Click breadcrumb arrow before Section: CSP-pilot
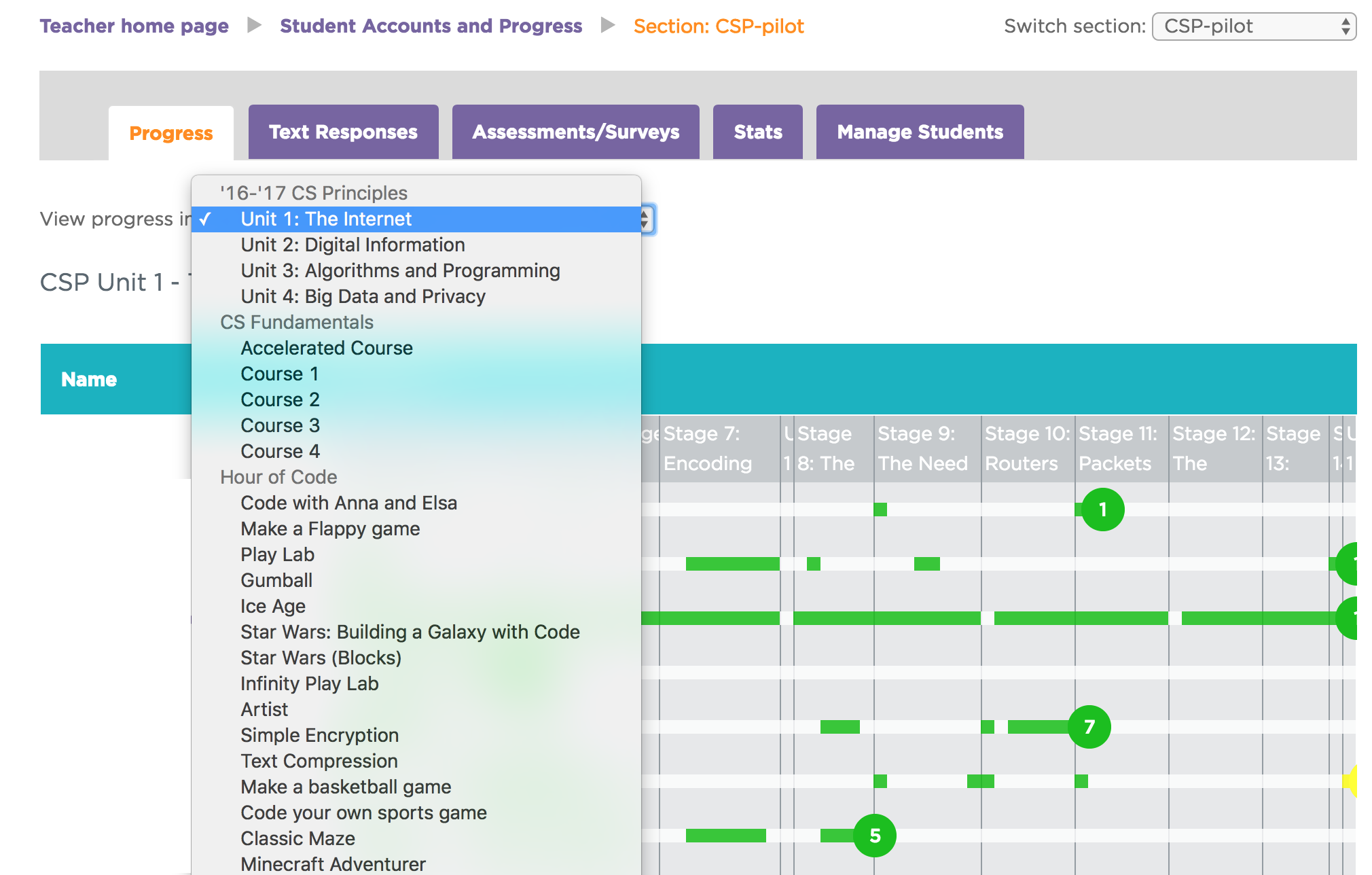The width and height of the screenshot is (1372, 875). pyautogui.click(x=608, y=26)
